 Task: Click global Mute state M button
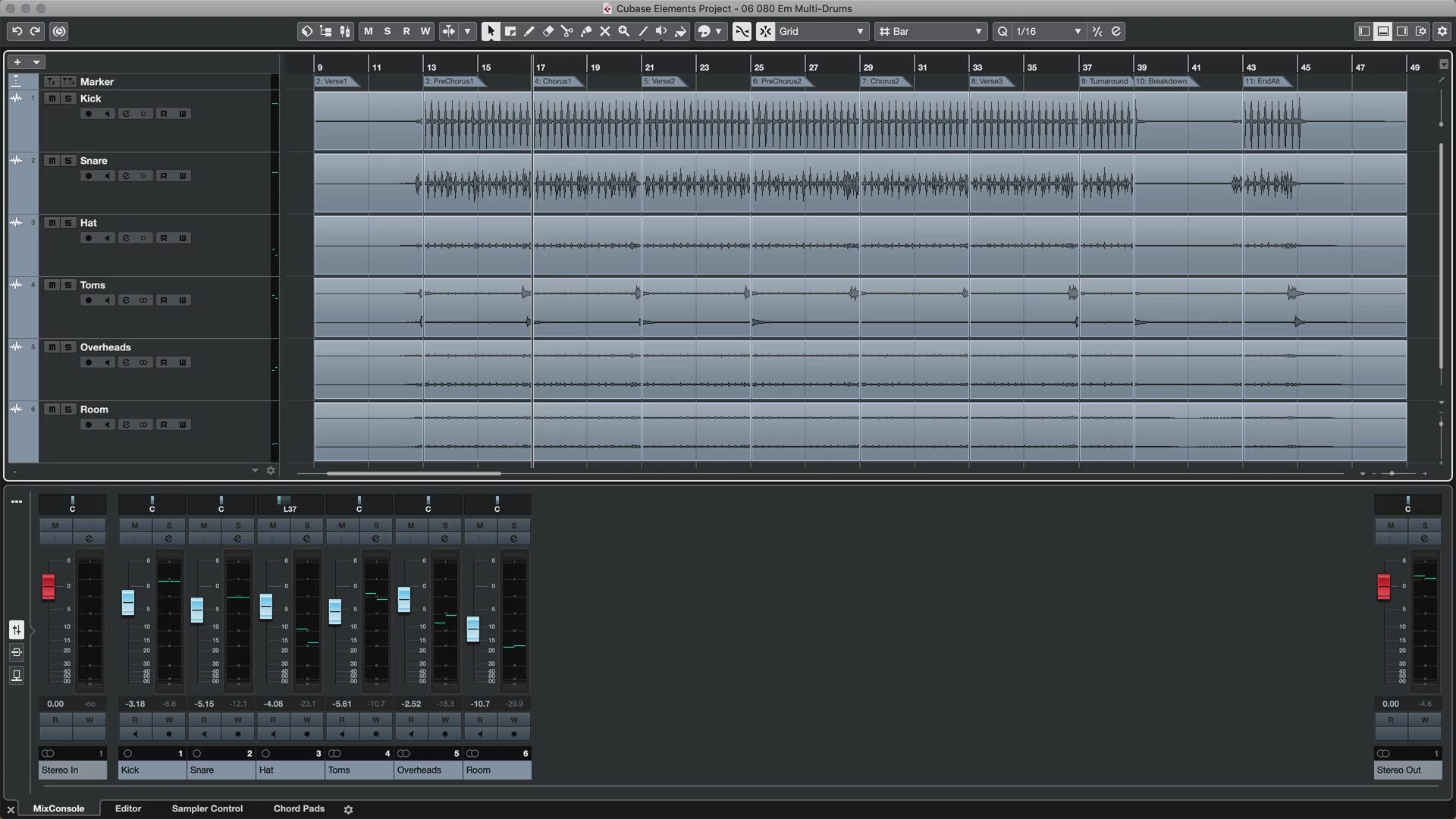pos(369,31)
